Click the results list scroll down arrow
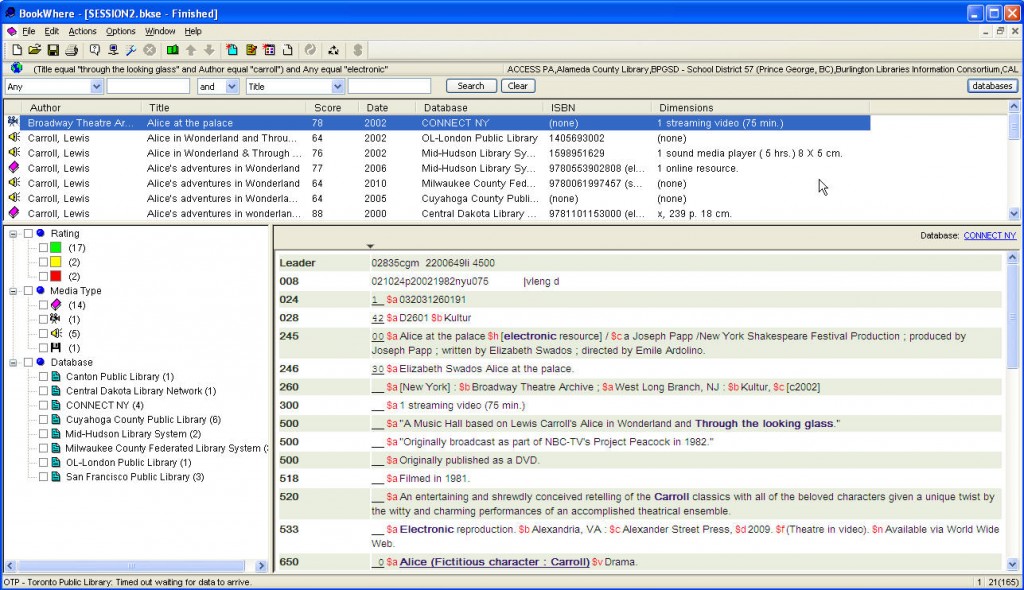 (1014, 214)
